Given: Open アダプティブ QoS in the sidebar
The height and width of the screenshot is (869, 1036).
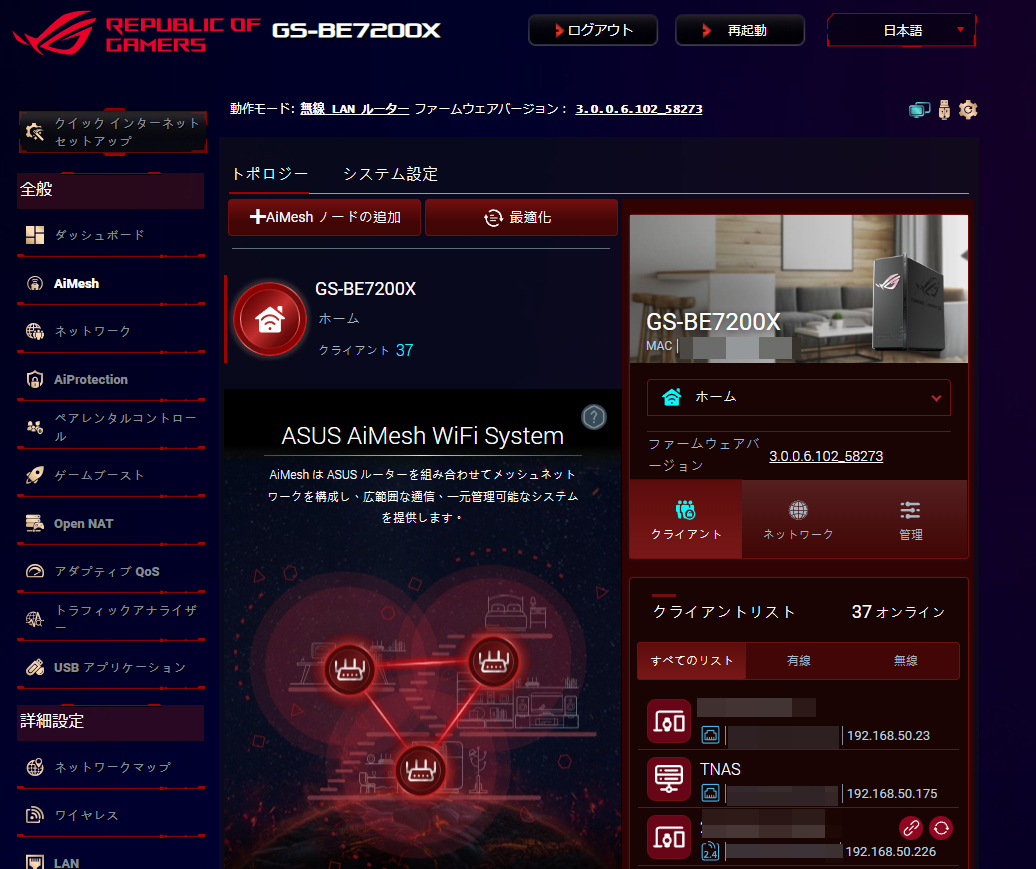Looking at the screenshot, I should pos(106,572).
